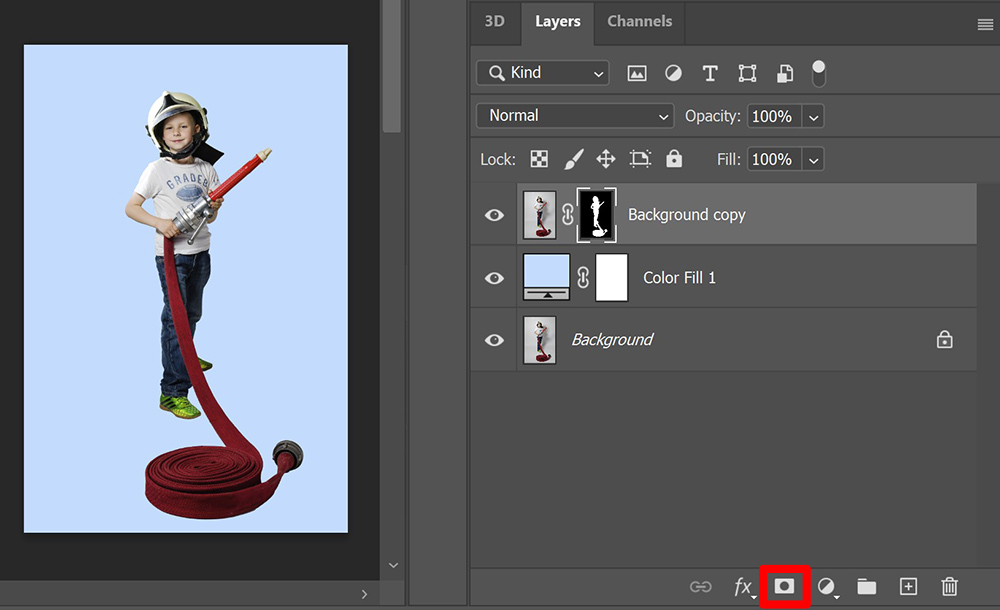
Task: Open the Layers panel hamburger menu
Action: (985, 25)
